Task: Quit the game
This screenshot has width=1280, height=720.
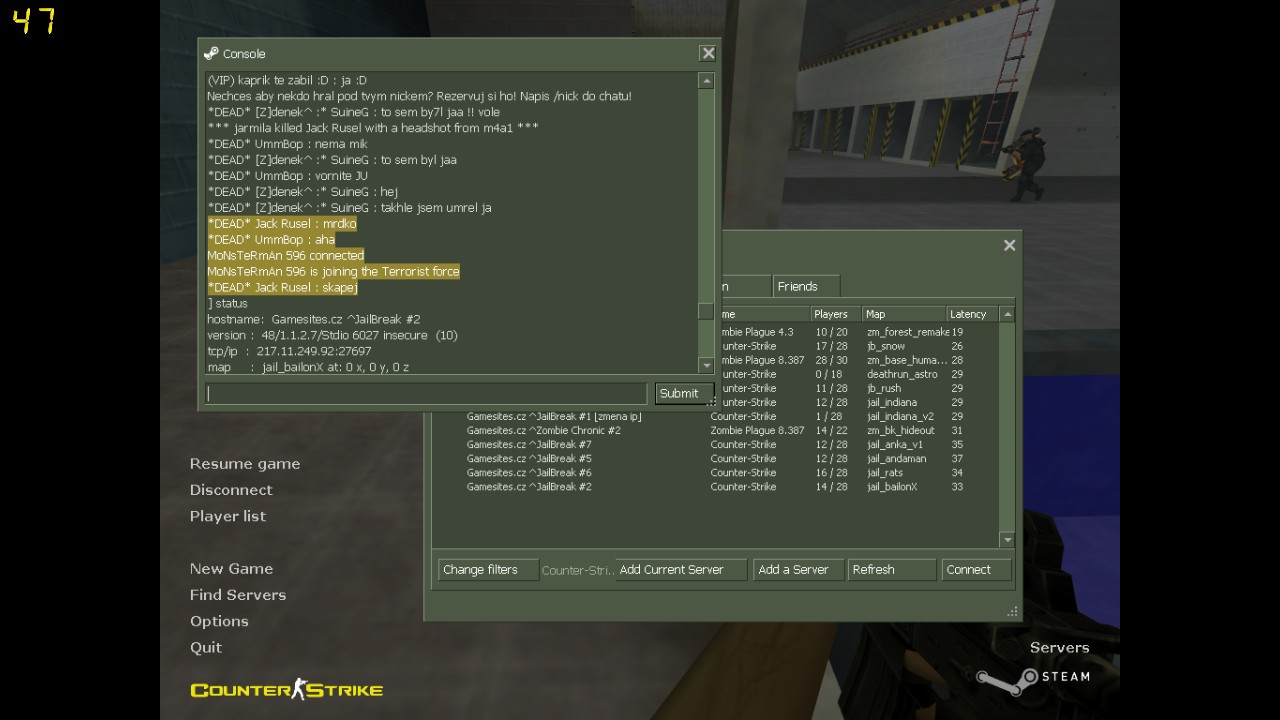Action: point(206,647)
